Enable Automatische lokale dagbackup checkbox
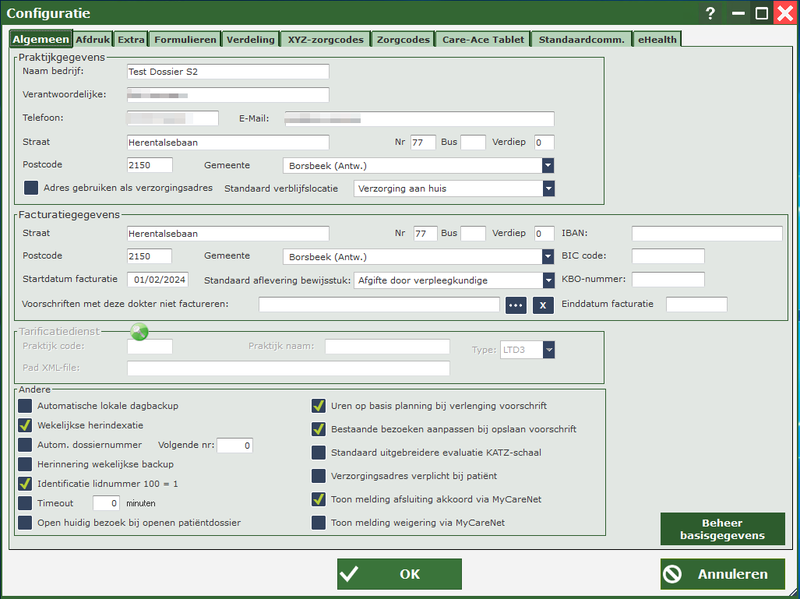Image resolution: width=800 pixels, height=599 pixels. click(x=25, y=406)
